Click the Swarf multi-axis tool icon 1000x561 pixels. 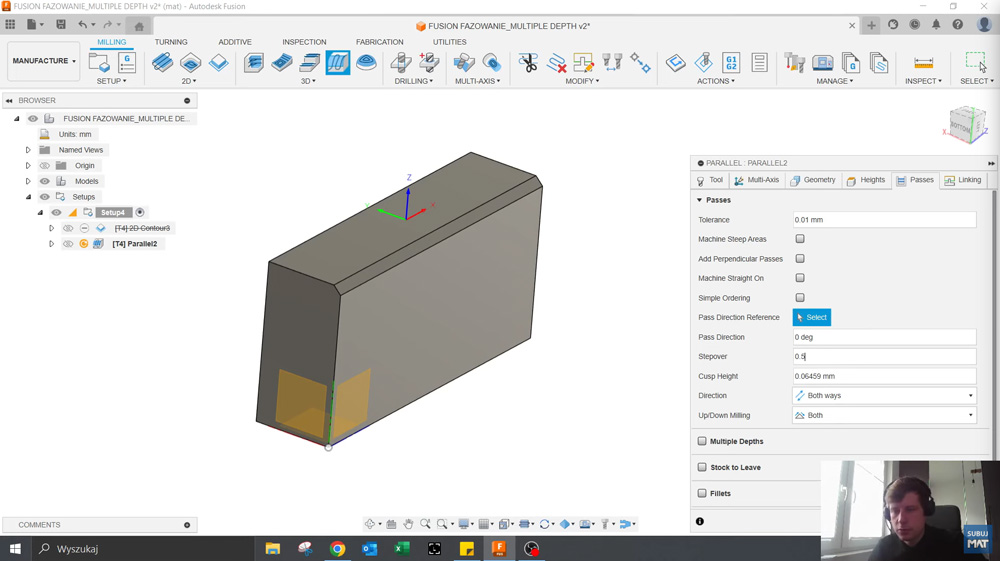464,62
